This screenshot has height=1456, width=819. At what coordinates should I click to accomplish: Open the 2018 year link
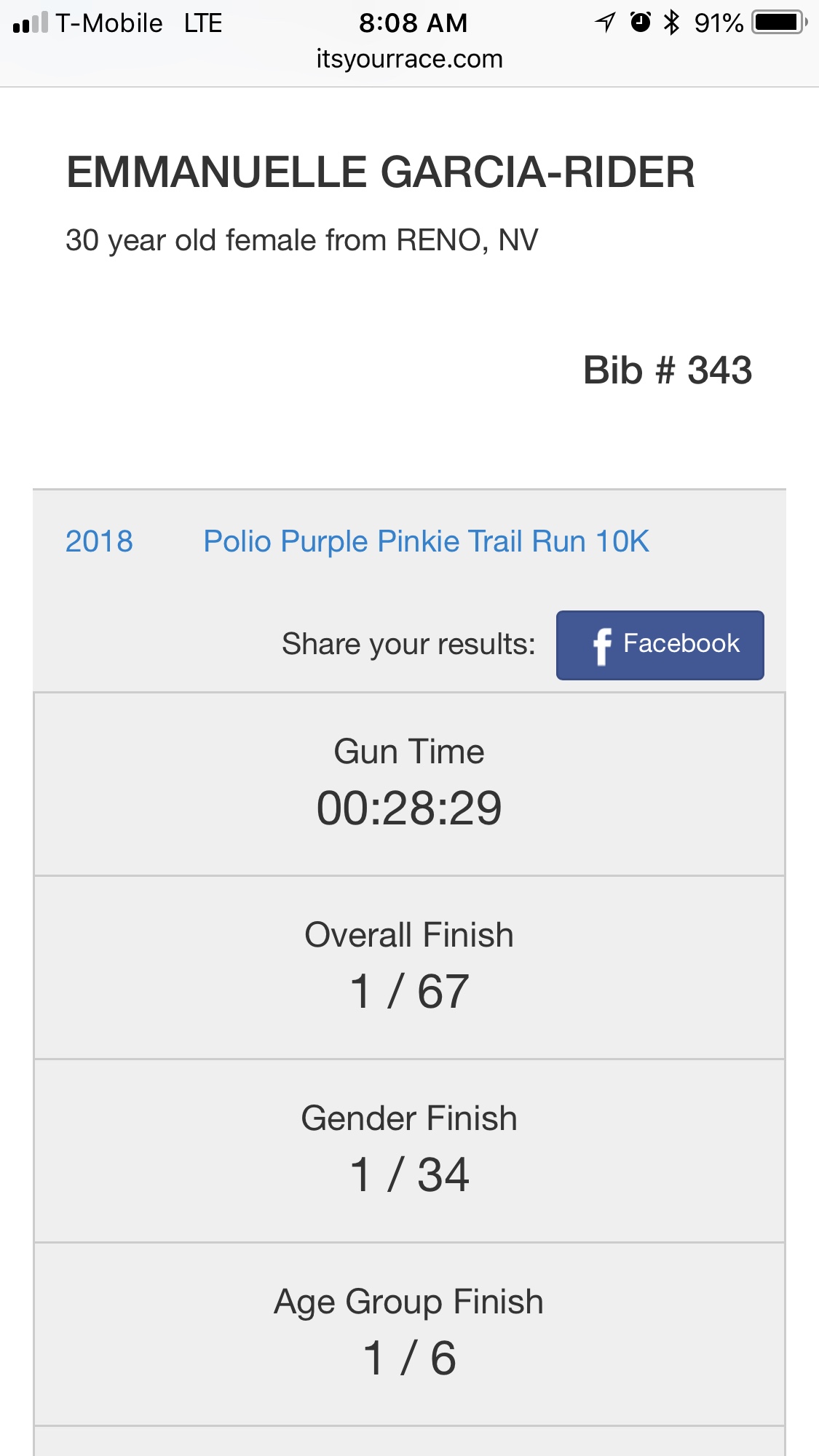(x=99, y=541)
